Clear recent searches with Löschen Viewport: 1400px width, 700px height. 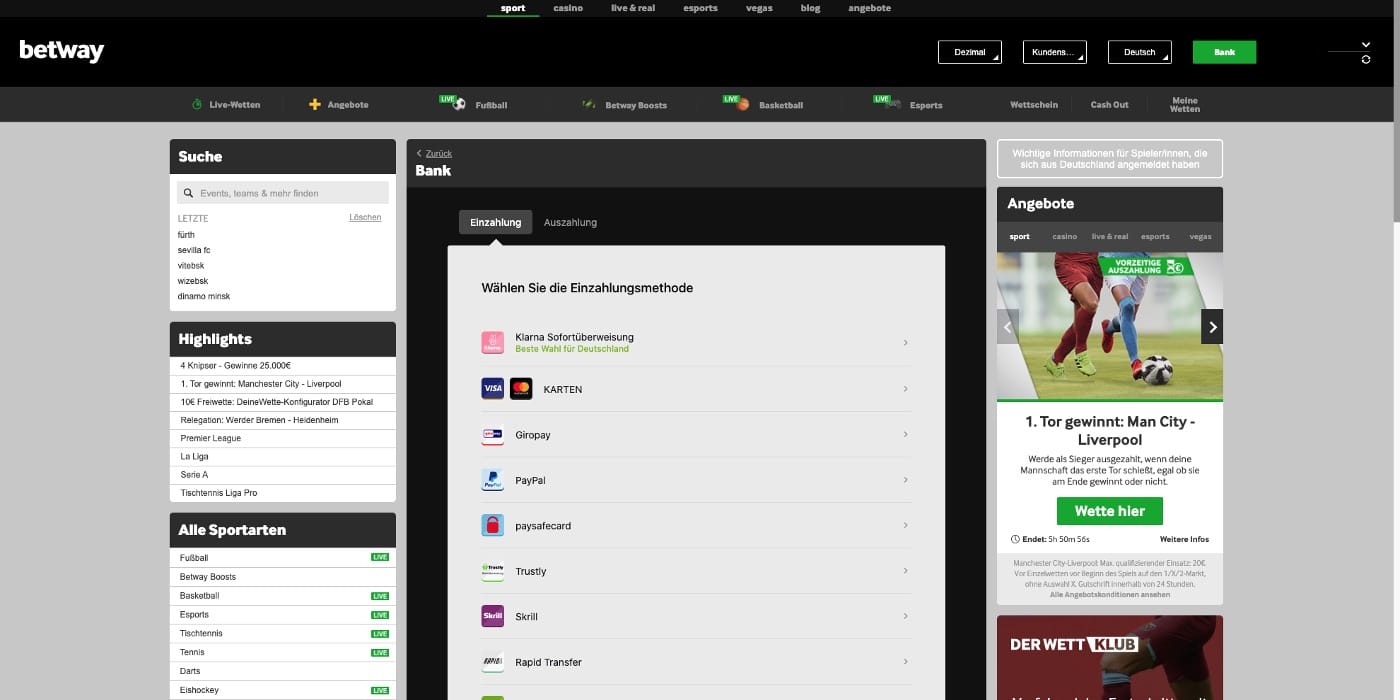(365, 217)
